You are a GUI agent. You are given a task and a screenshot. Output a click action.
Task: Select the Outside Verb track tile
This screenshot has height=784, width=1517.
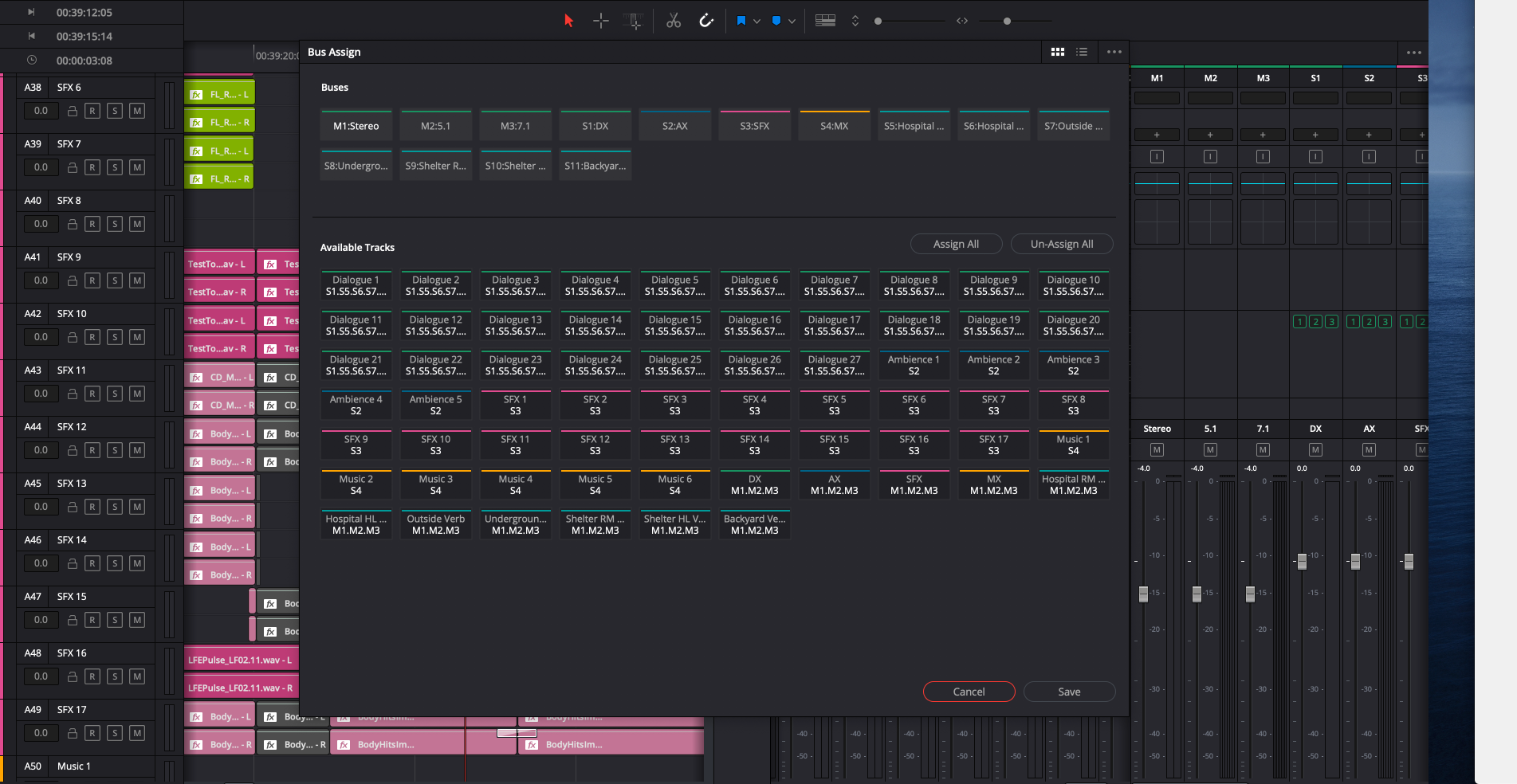click(x=436, y=524)
